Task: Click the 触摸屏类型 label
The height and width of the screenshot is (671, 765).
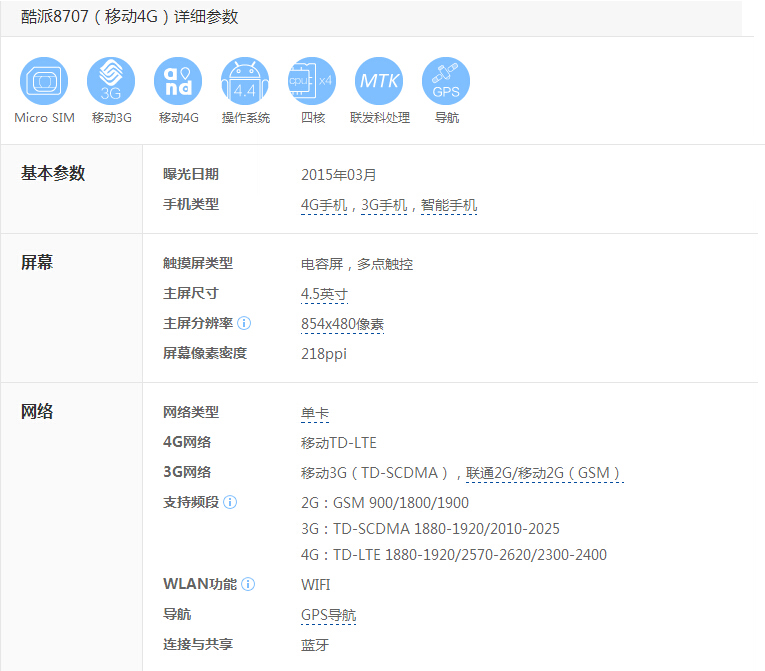Action: click(198, 264)
